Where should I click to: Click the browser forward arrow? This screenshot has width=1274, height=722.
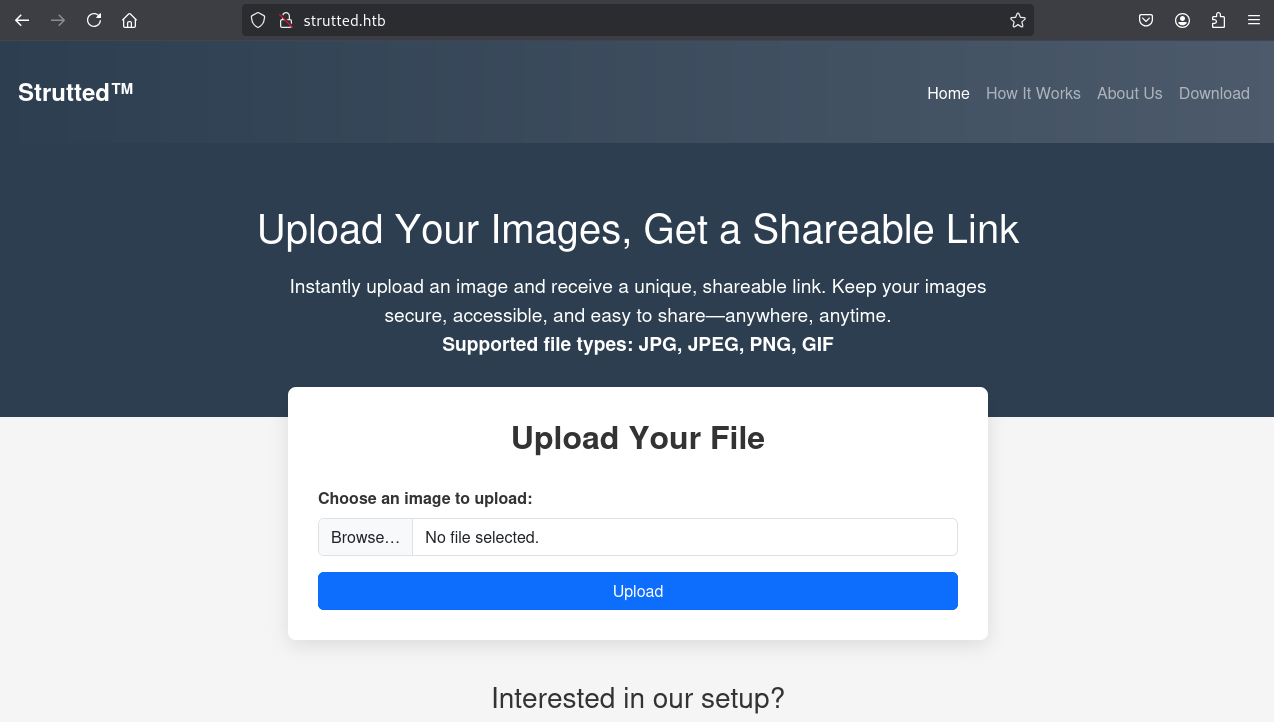(58, 20)
